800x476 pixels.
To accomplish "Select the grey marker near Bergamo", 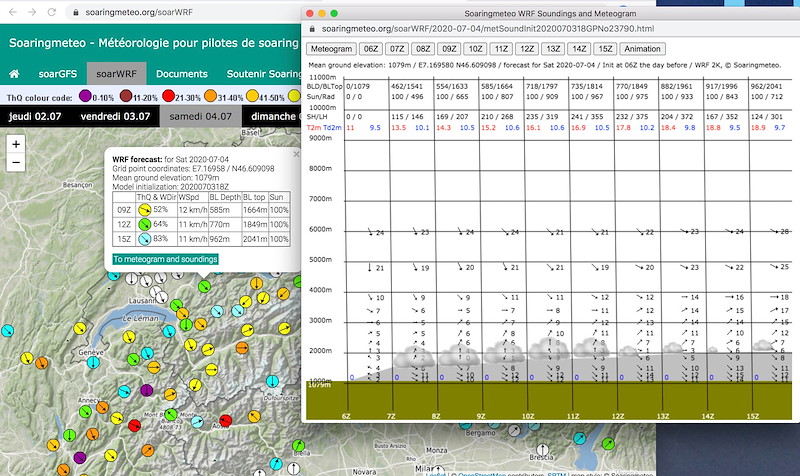I will pyautogui.click(x=515, y=431).
